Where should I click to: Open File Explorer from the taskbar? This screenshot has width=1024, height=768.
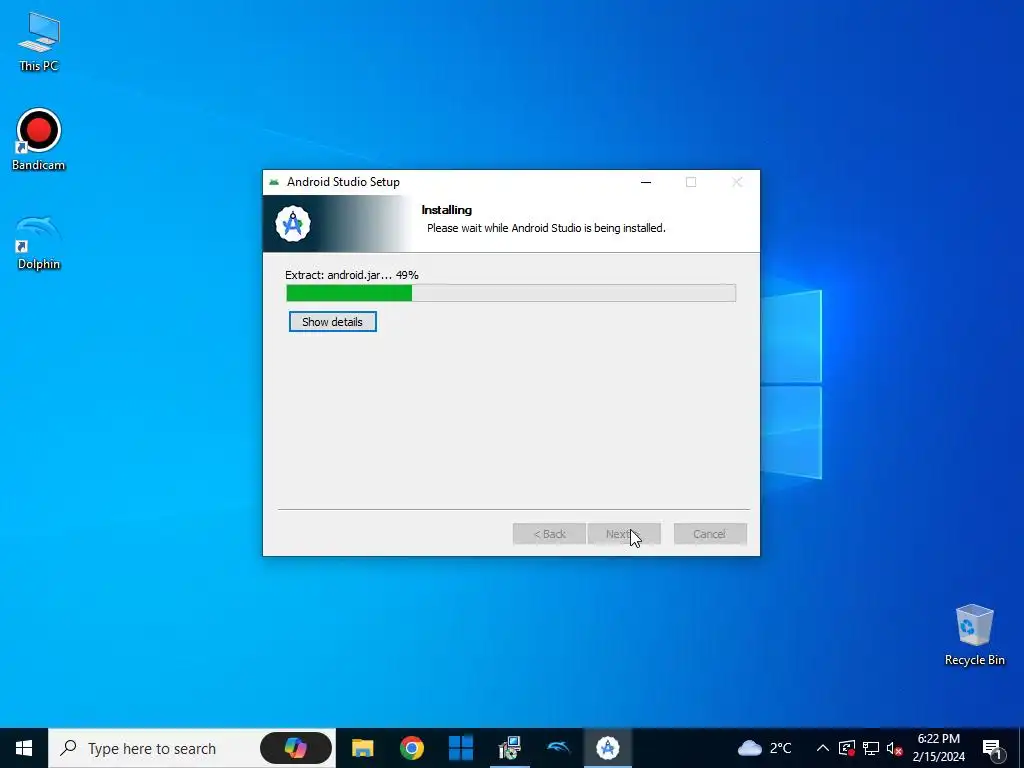(x=362, y=748)
